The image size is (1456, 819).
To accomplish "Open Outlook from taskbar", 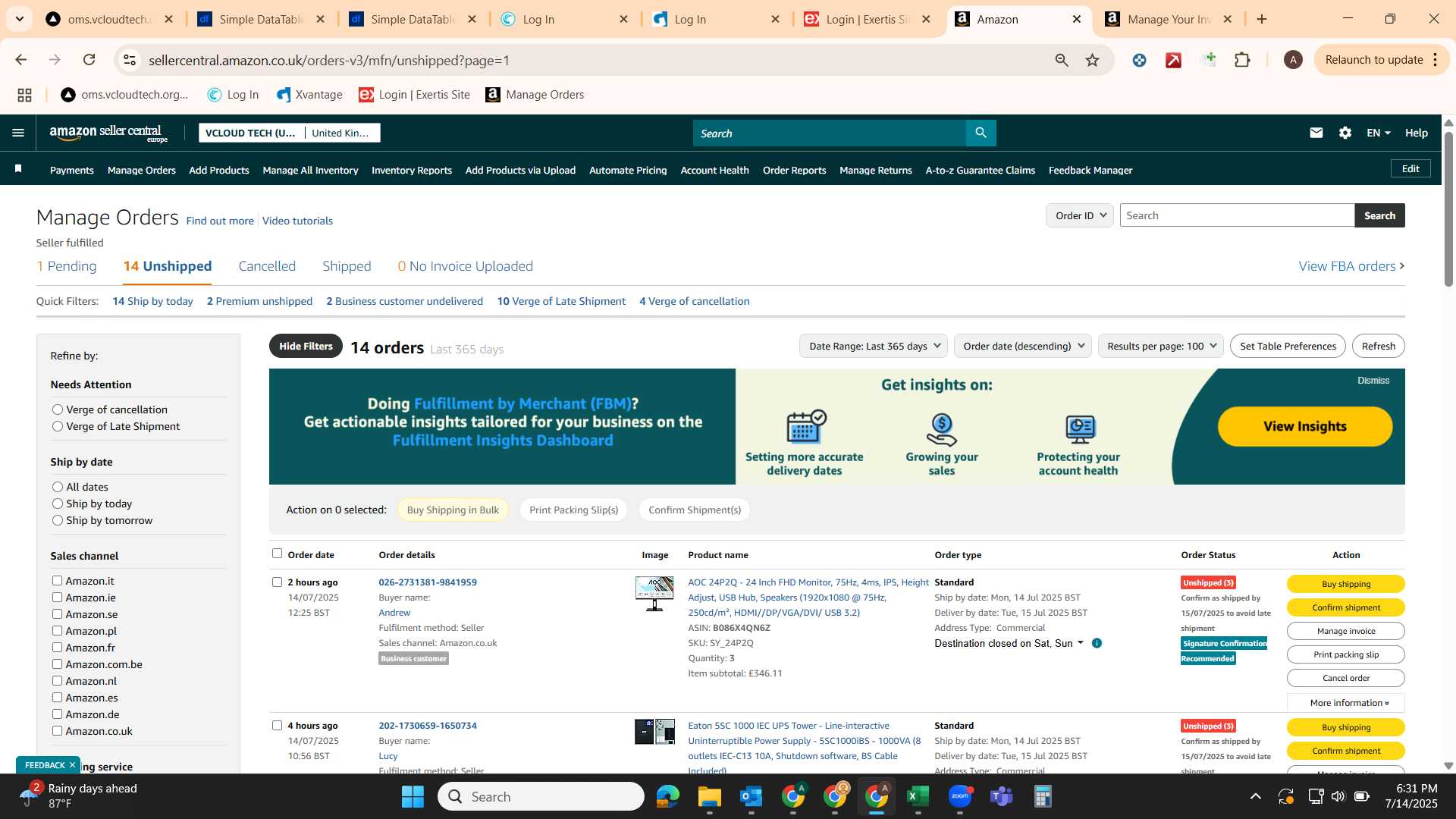I will click(751, 796).
